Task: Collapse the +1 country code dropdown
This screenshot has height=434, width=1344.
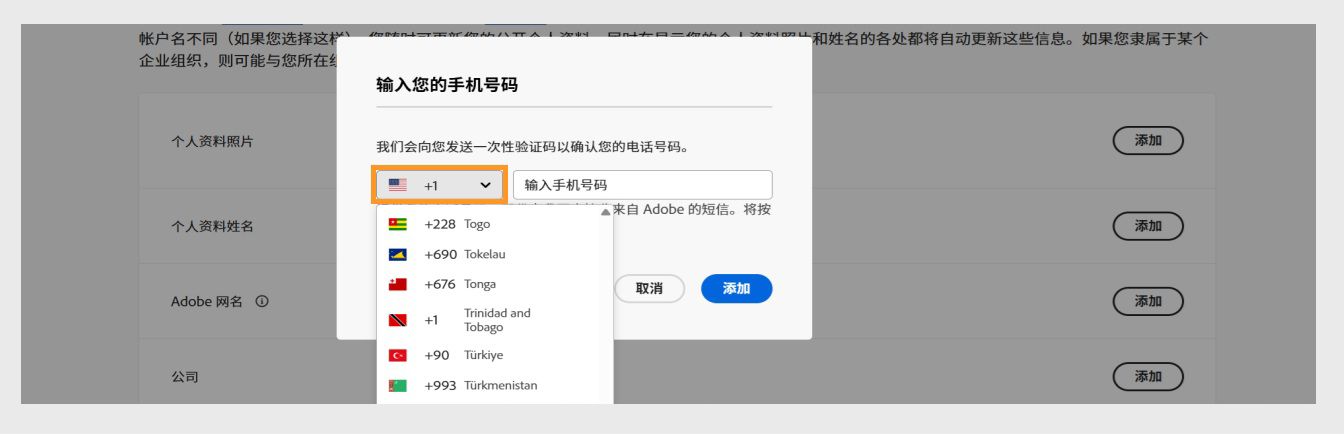Action: pyautogui.click(x=485, y=185)
